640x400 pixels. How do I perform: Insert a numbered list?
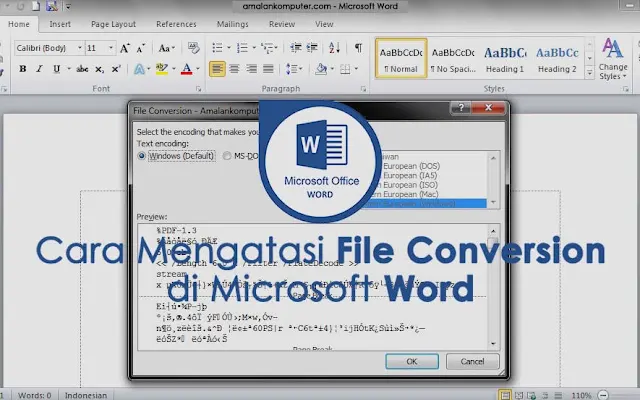(242, 48)
